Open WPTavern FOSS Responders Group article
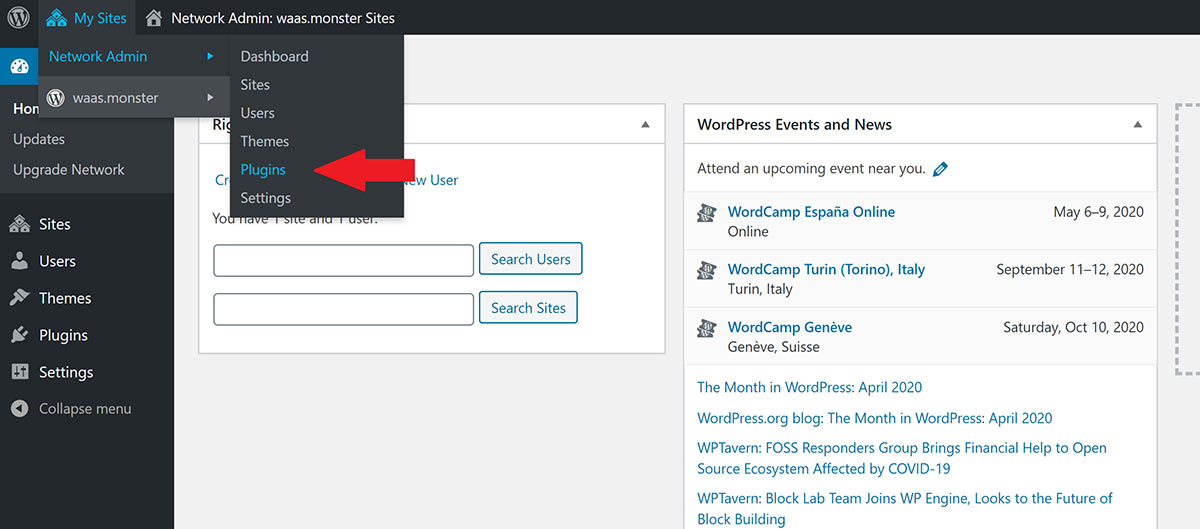The image size is (1200, 529). [902, 458]
